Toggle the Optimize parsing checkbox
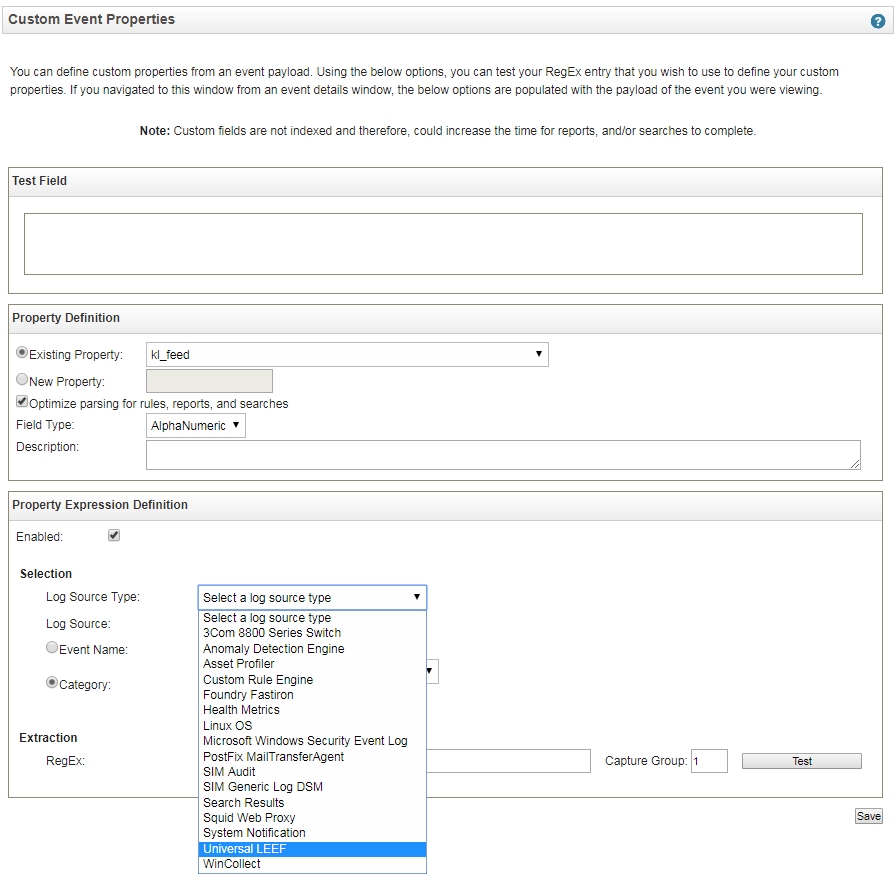Viewport: 896px width, 881px height. (x=22, y=401)
